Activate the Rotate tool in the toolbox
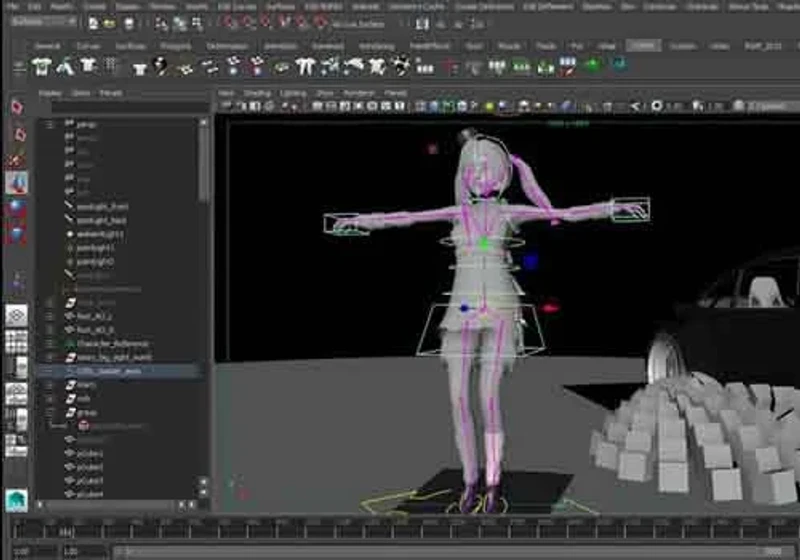This screenshot has width=800, height=560. 15,208
